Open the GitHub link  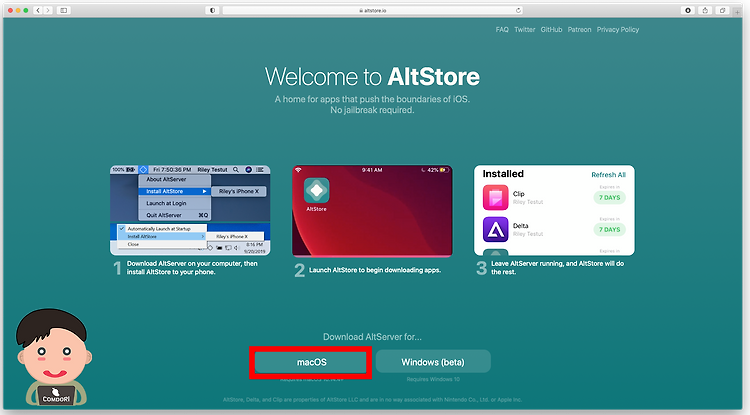551,30
